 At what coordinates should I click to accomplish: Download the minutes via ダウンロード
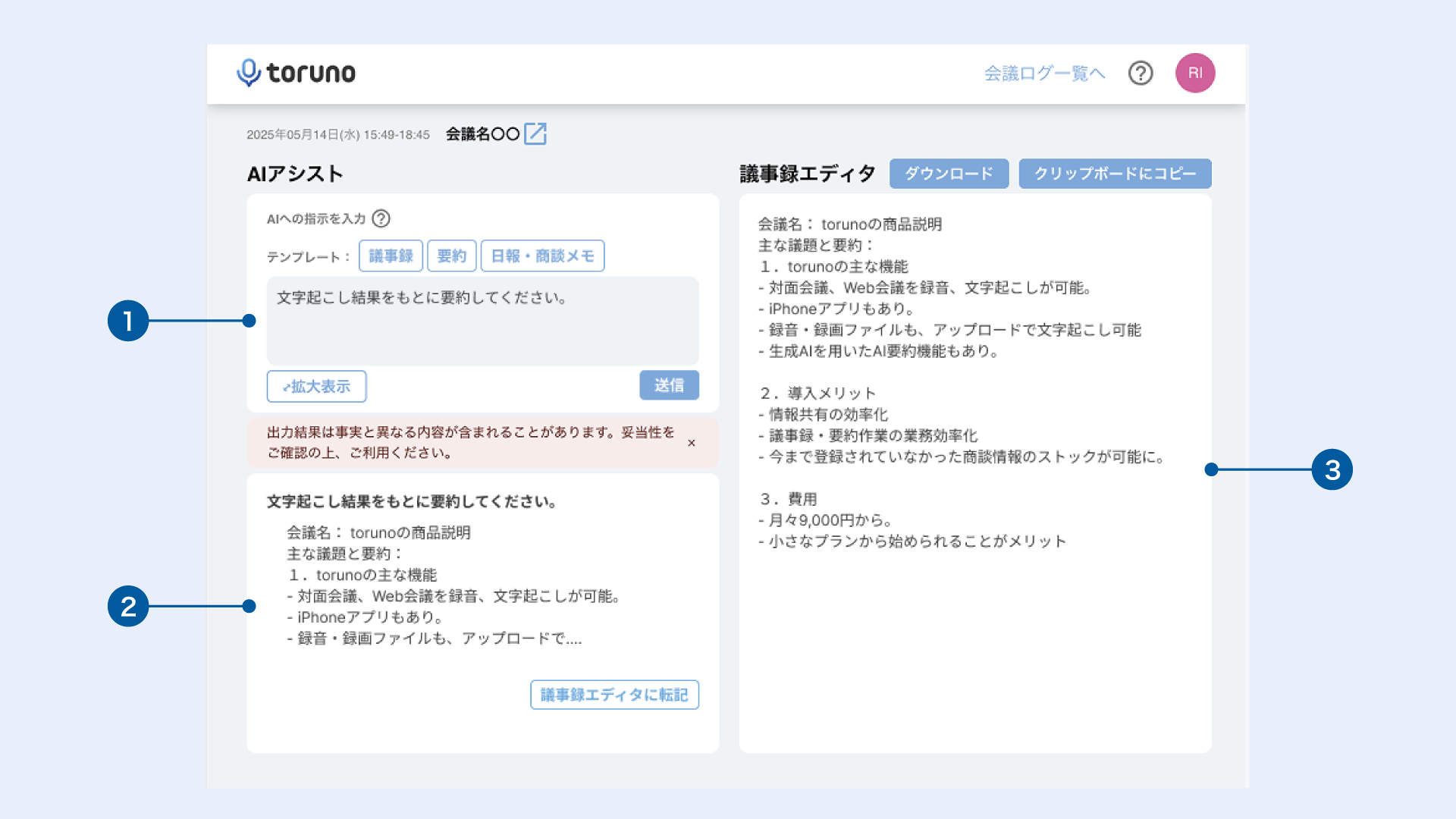(949, 173)
